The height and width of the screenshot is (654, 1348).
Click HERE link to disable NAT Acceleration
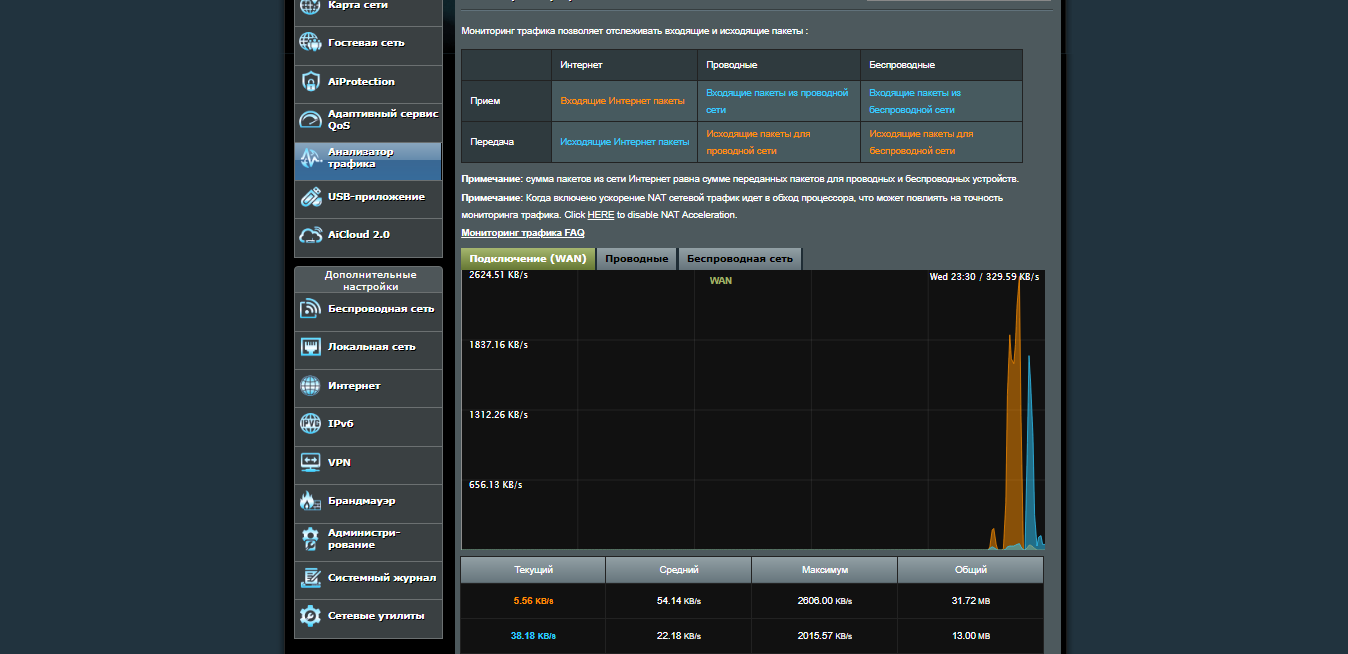600,215
